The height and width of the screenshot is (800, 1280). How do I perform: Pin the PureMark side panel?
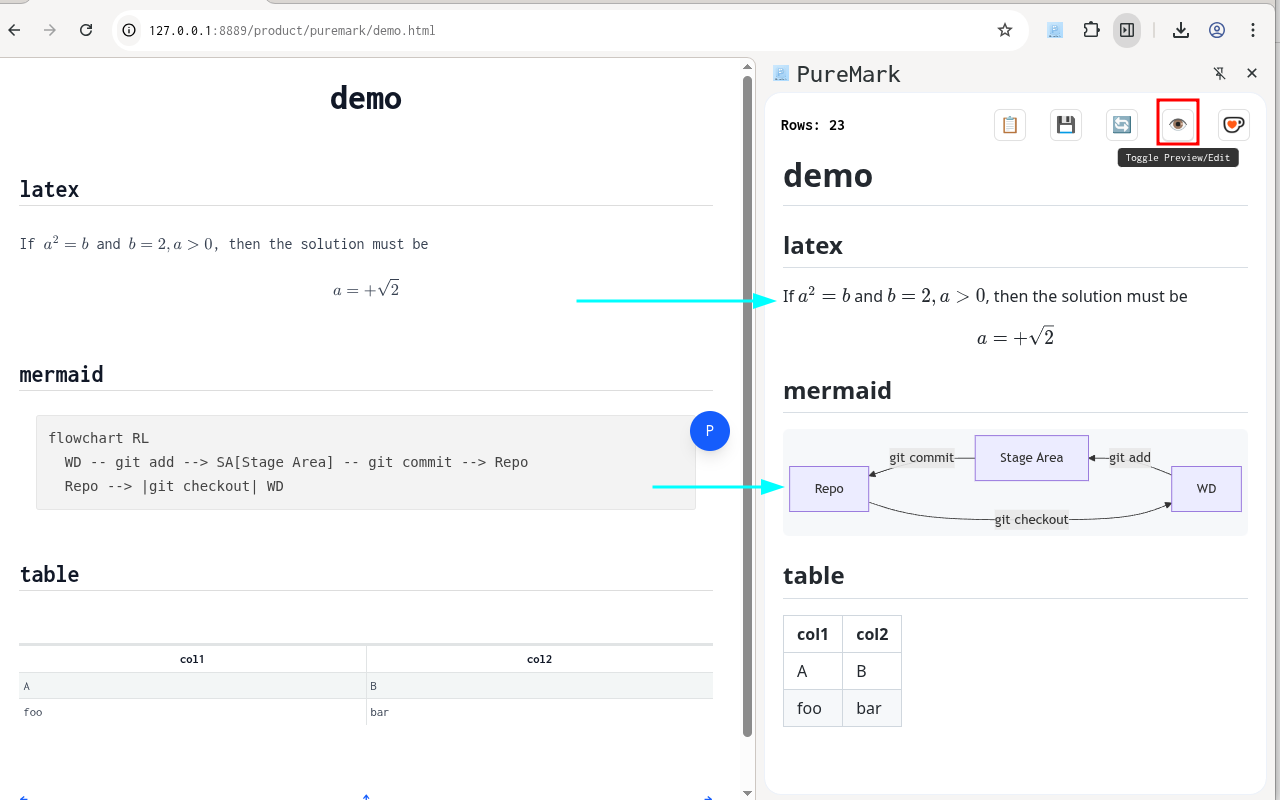1219,73
